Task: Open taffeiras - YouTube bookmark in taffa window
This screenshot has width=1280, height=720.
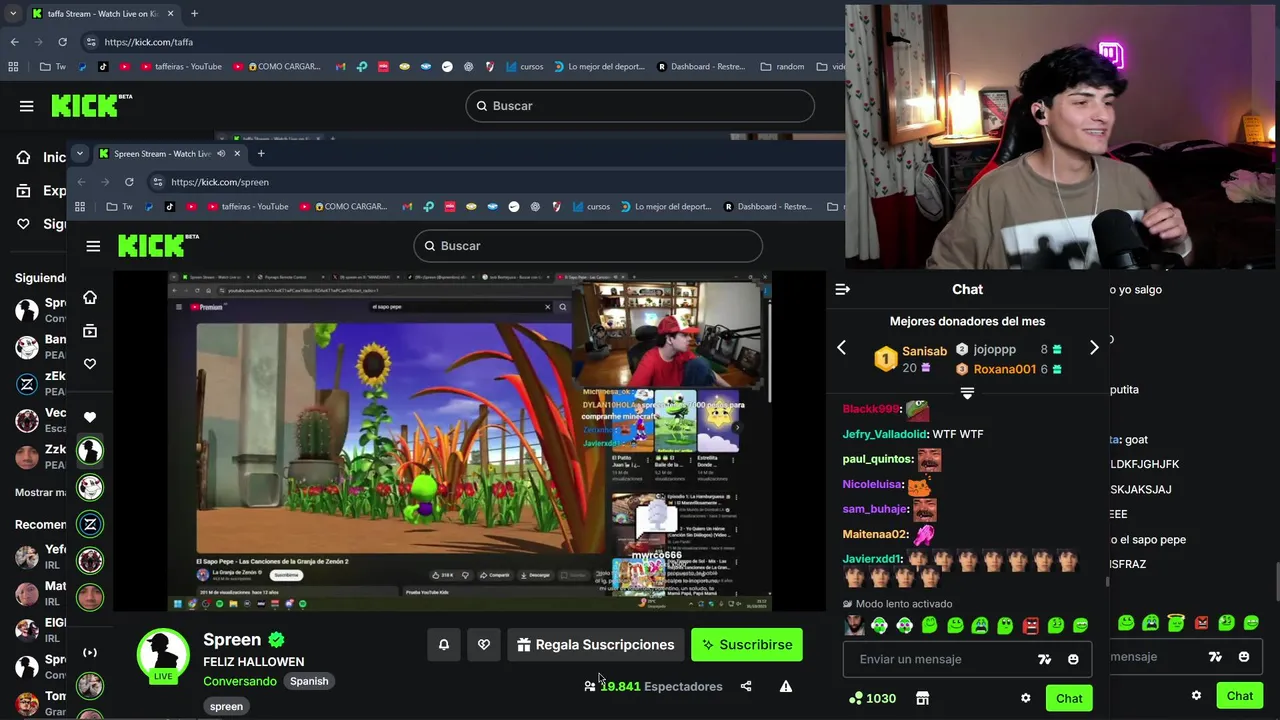Action: (x=181, y=67)
